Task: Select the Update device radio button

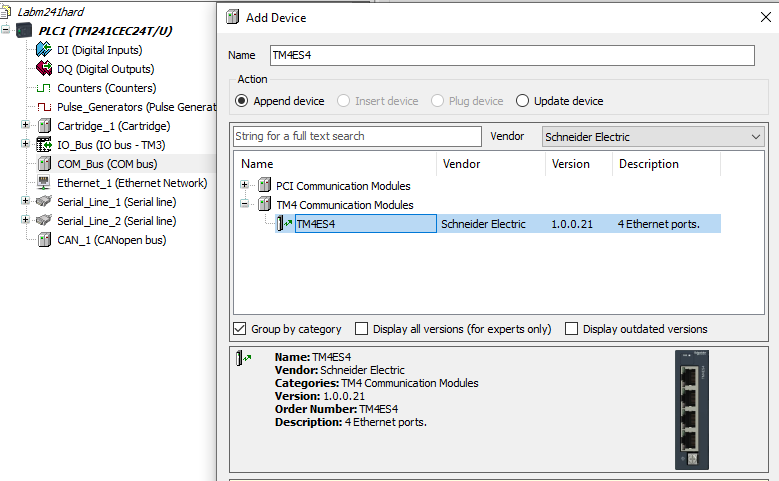Action: pyautogui.click(x=522, y=101)
